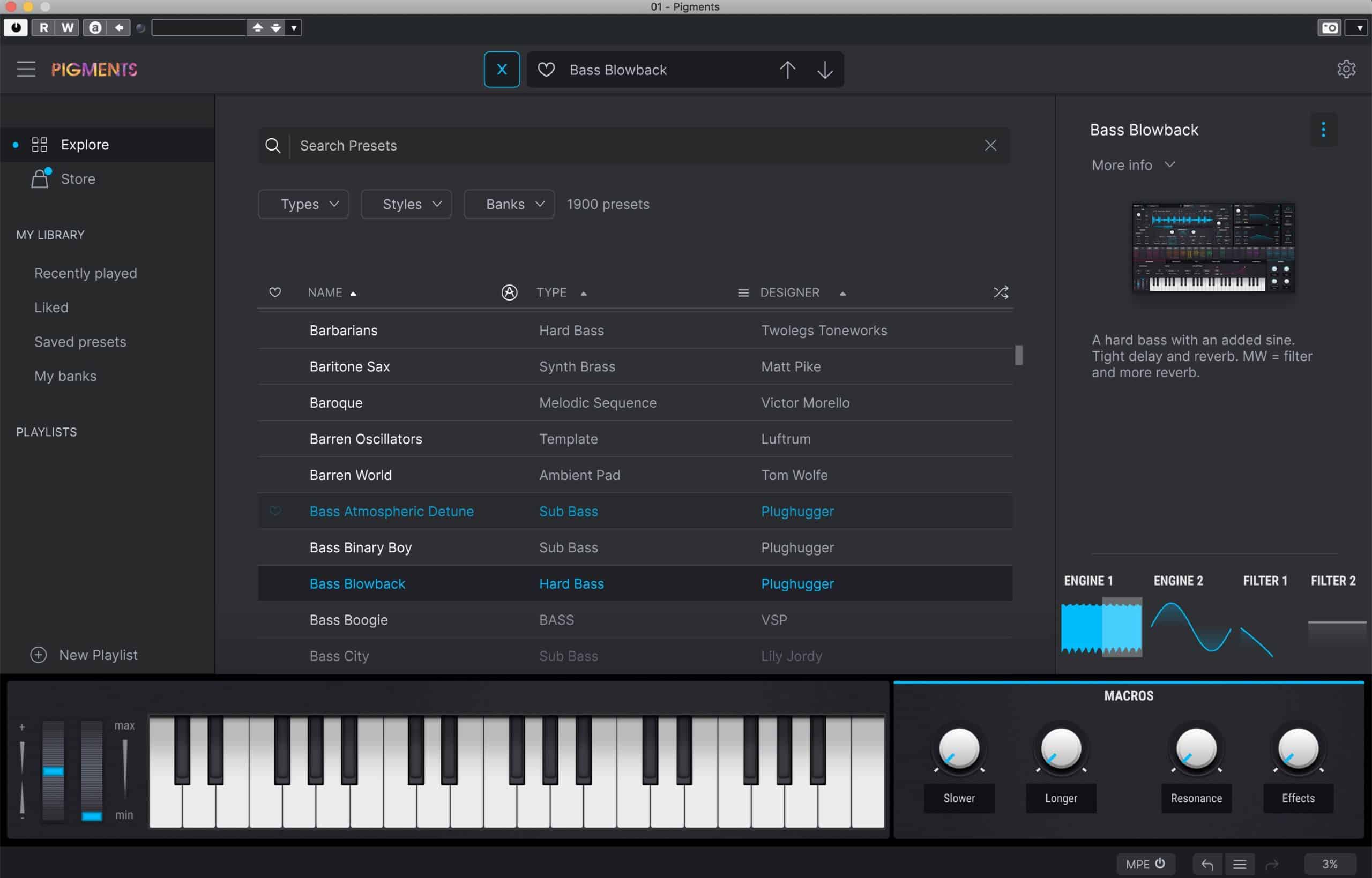Focus the Search Presets field

[634, 145]
